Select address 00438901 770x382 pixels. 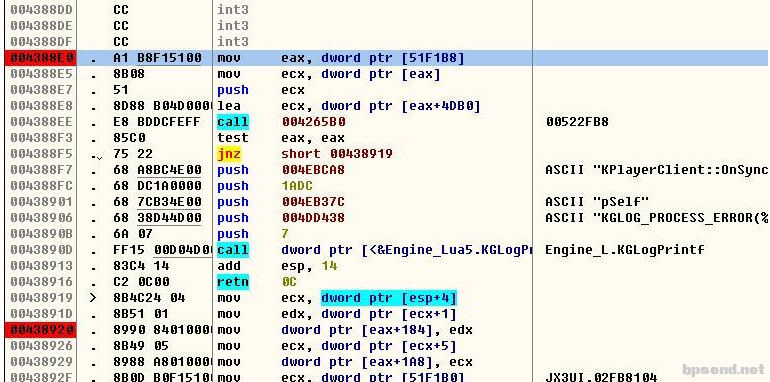coord(41,202)
